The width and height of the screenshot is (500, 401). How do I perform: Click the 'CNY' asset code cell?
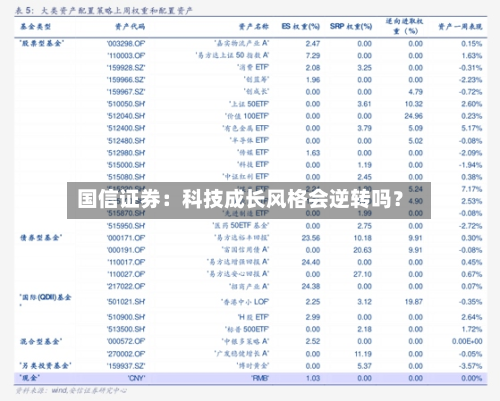pyautogui.click(x=136, y=378)
